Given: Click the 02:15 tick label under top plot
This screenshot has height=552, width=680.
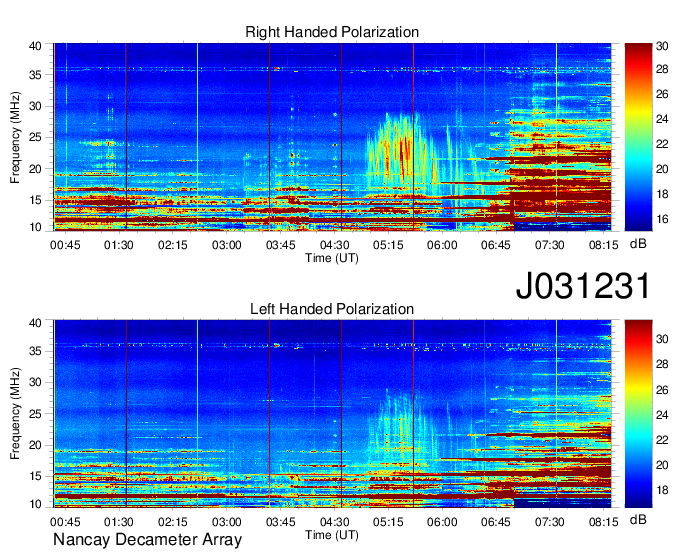Looking at the screenshot, I should click(x=173, y=245).
